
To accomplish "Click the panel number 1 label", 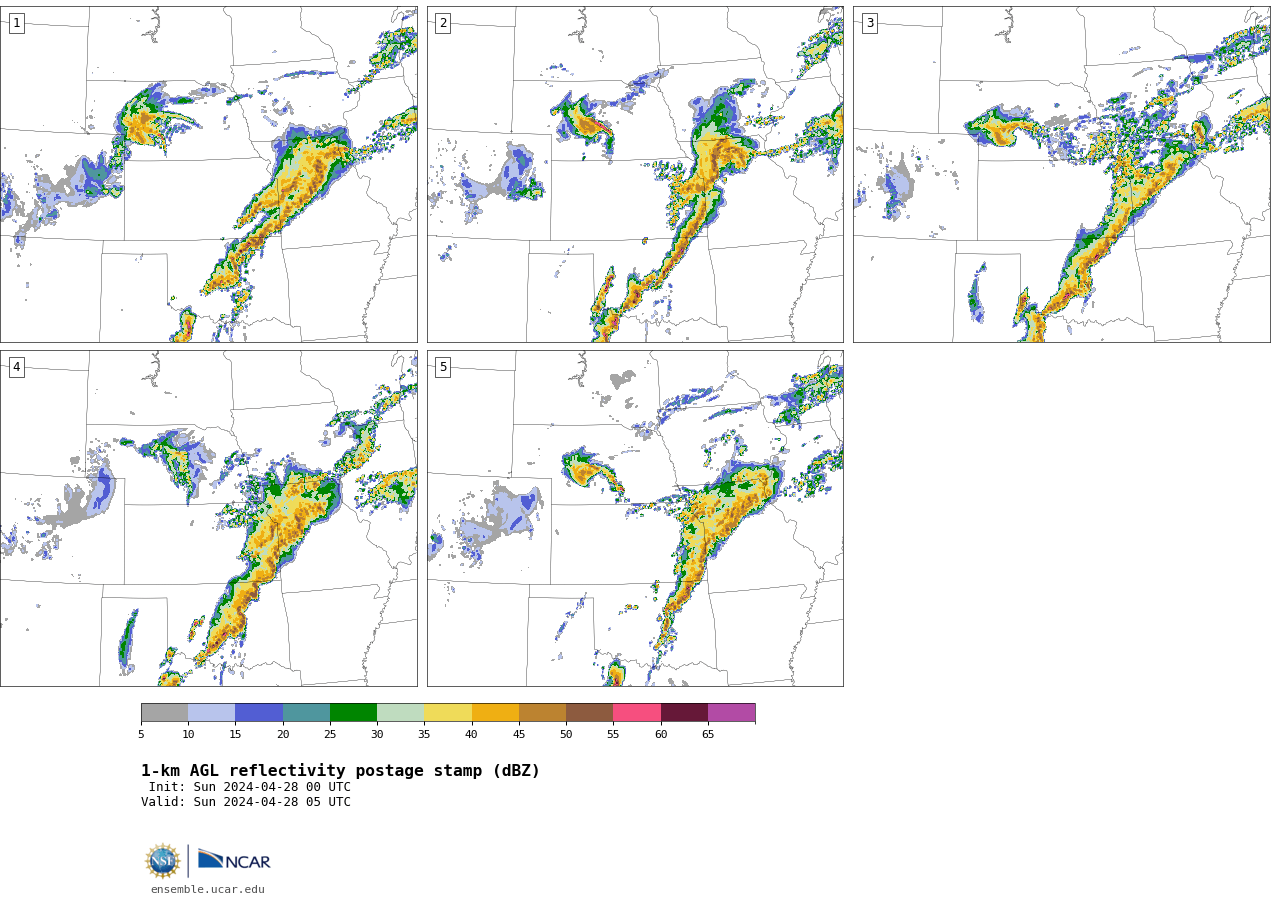I will point(16,23).
